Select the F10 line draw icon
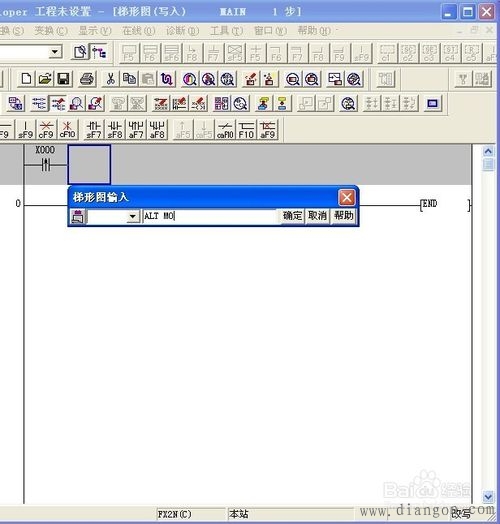 tap(246, 130)
